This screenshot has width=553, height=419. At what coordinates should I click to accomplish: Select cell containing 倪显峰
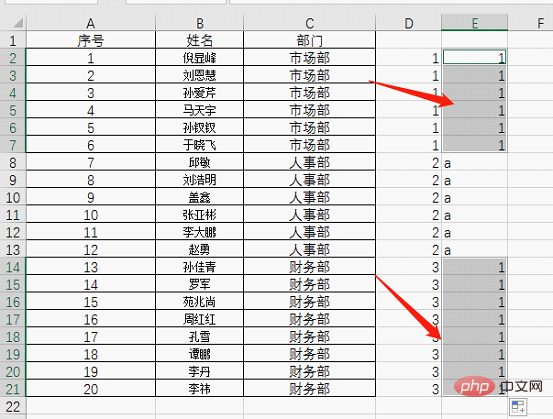[x=199, y=57]
